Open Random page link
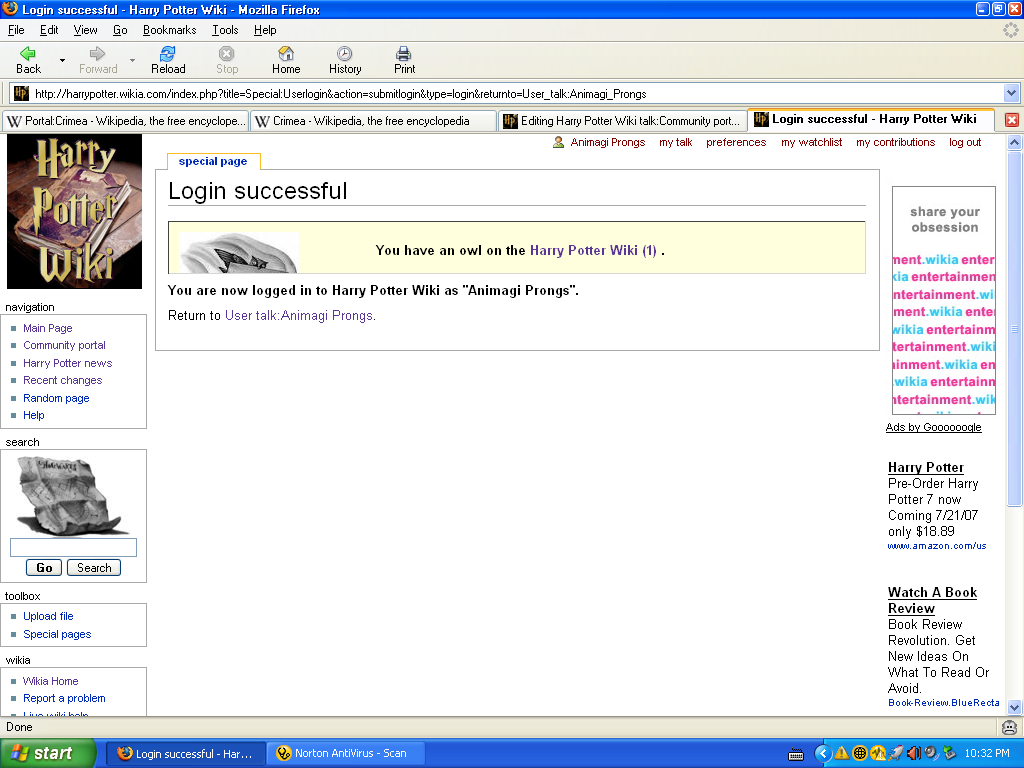This screenshot has height=768, width=1024. pyautogui.click(x=56, y=398)
